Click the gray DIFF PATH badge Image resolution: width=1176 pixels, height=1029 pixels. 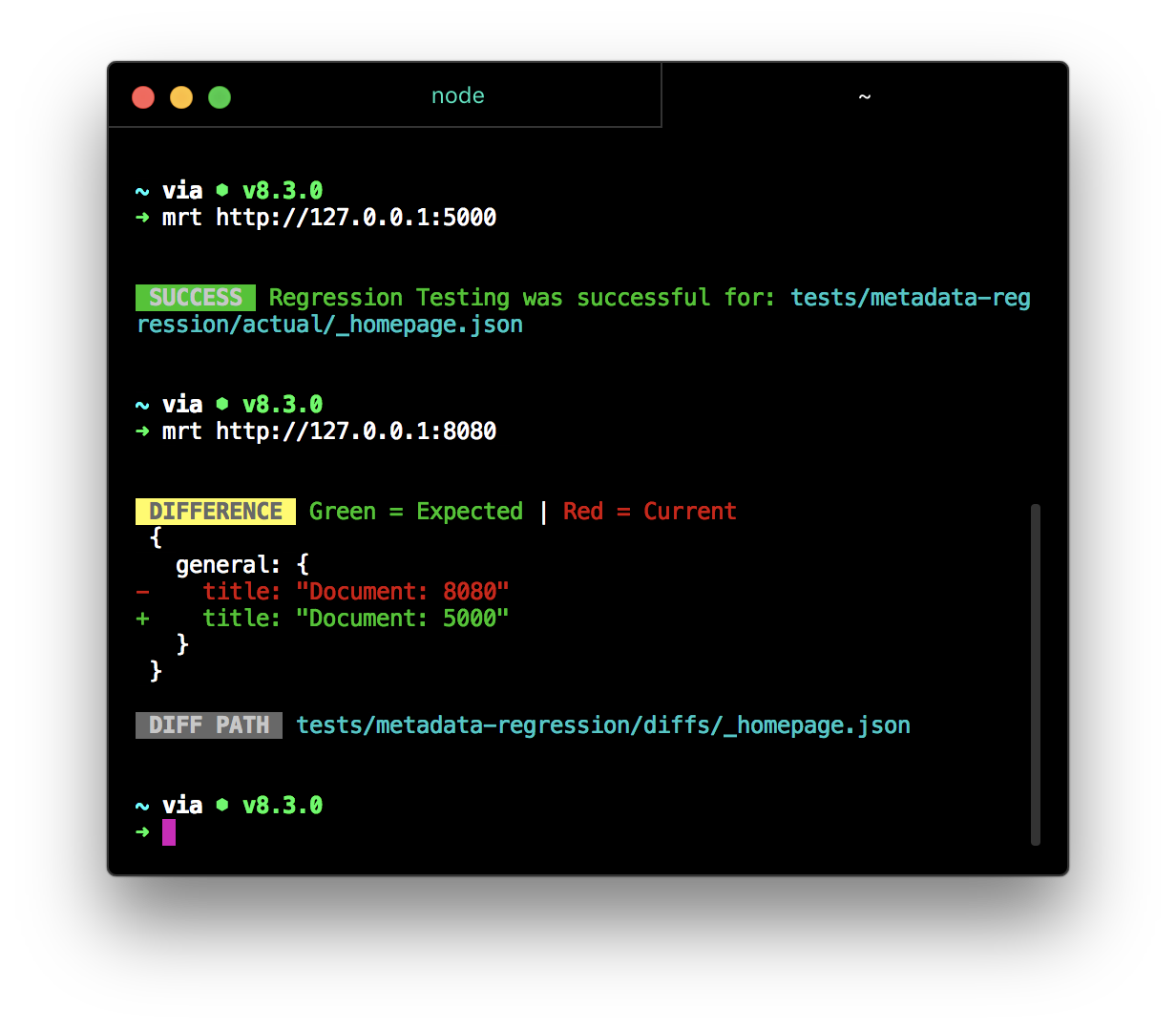[209, 725]
